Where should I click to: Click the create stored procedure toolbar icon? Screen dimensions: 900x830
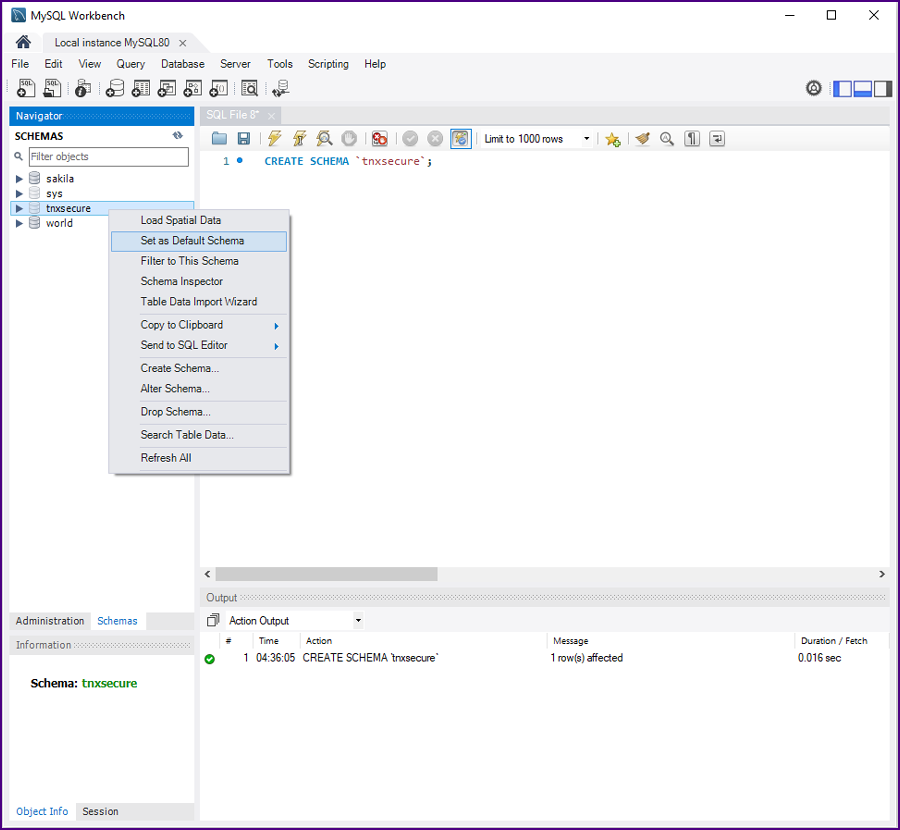192,88
